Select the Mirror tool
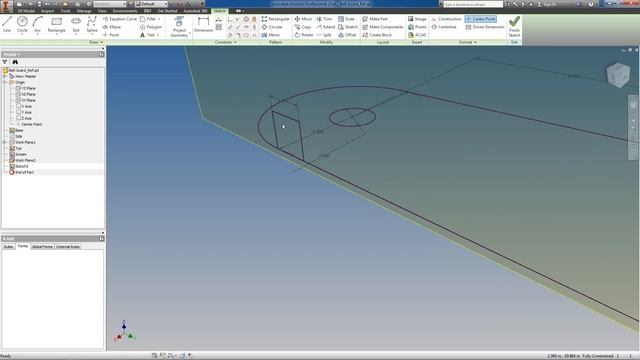640x360 pixels. coord(271,35)
